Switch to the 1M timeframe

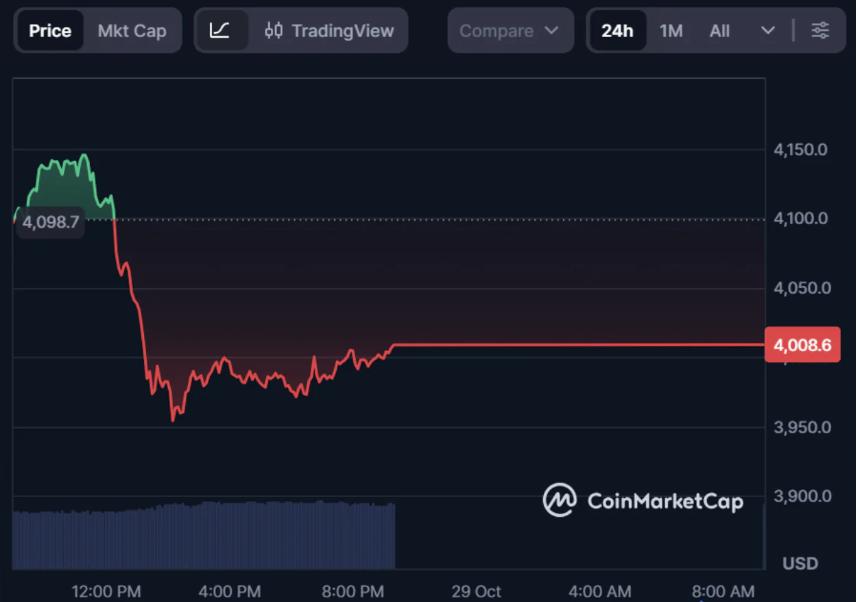coord(670,30)
